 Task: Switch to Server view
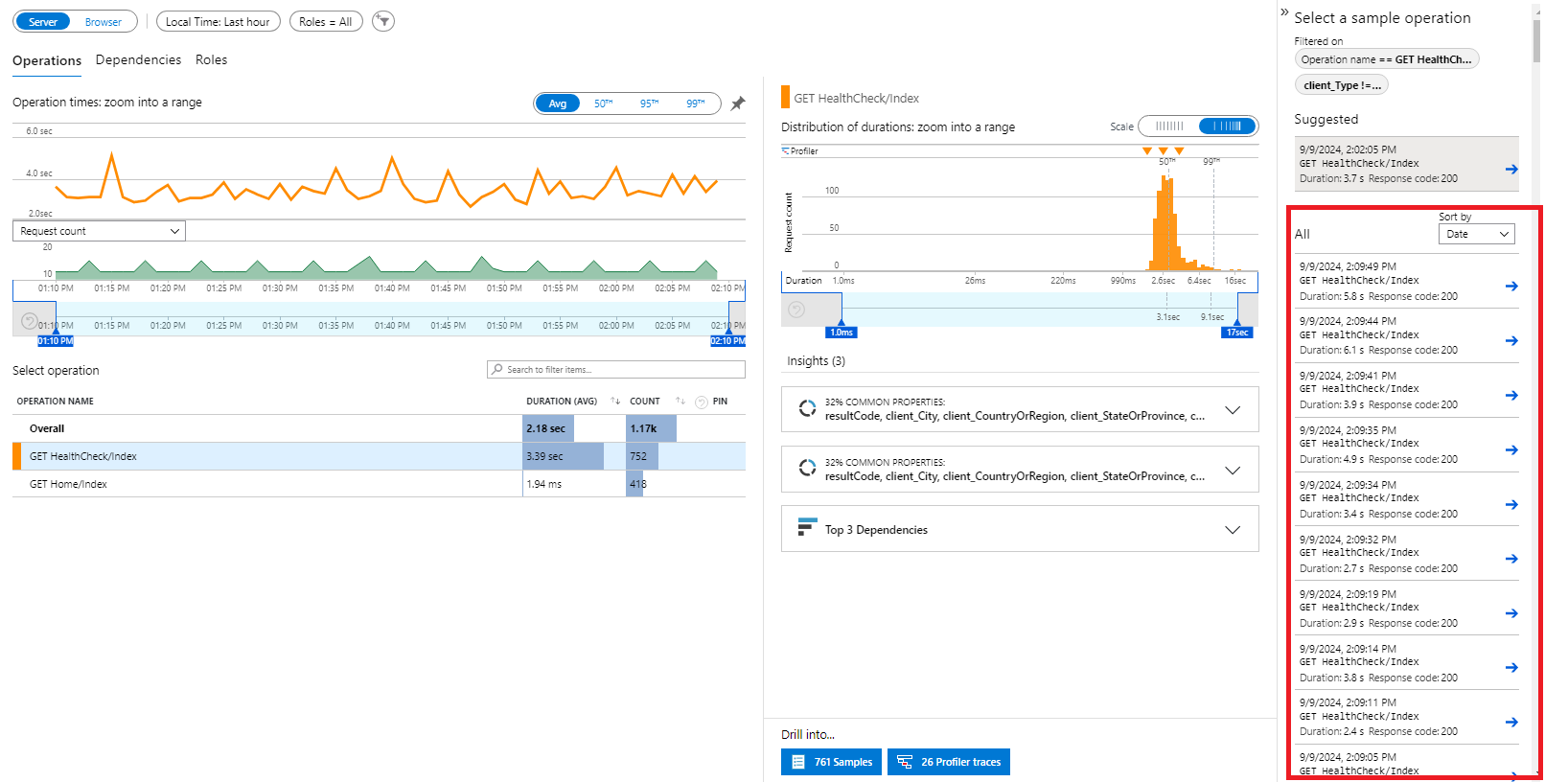point(43,22)
